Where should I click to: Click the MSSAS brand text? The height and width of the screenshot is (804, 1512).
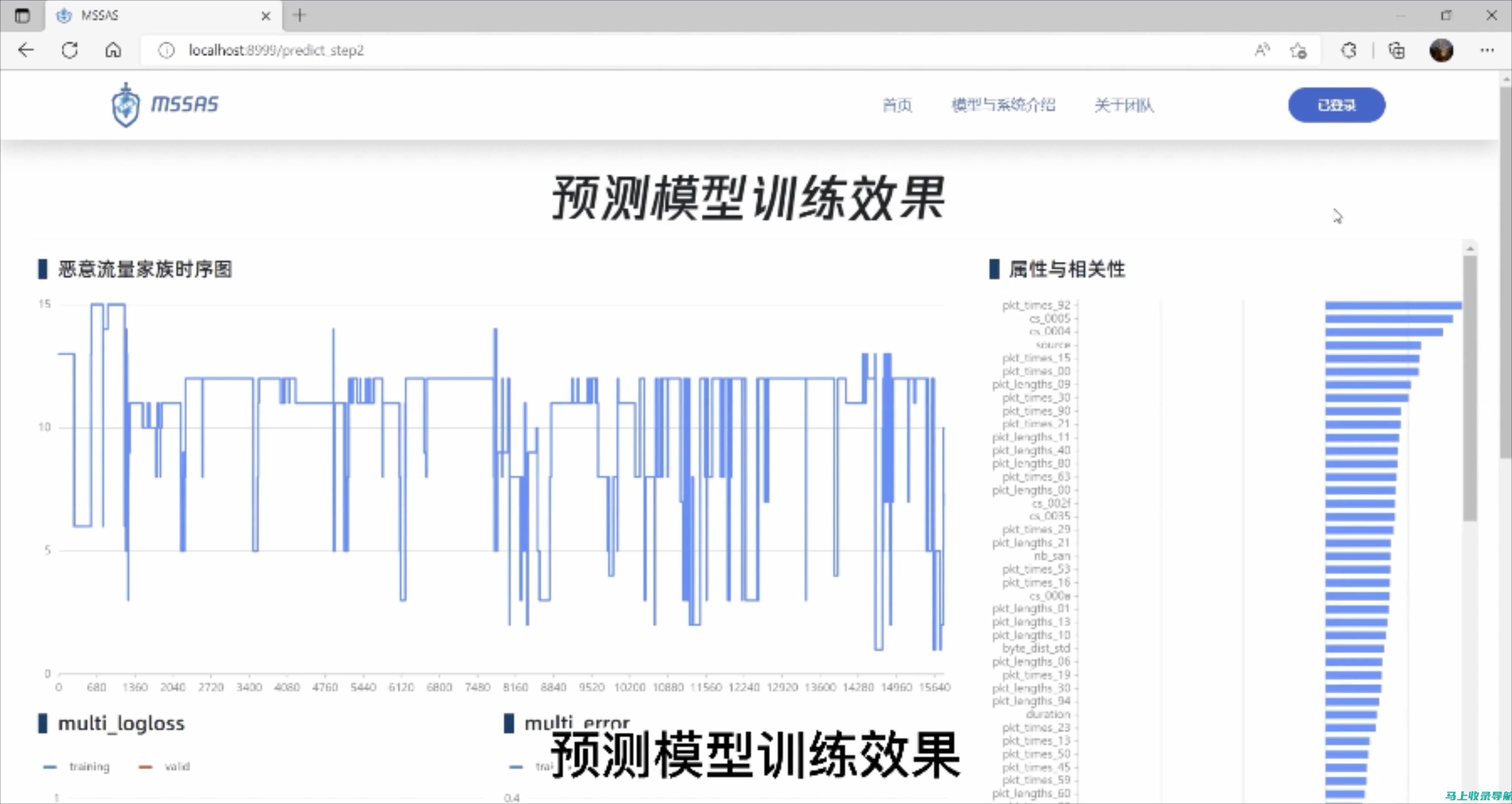pyautogui.click(x=184, y=104)
